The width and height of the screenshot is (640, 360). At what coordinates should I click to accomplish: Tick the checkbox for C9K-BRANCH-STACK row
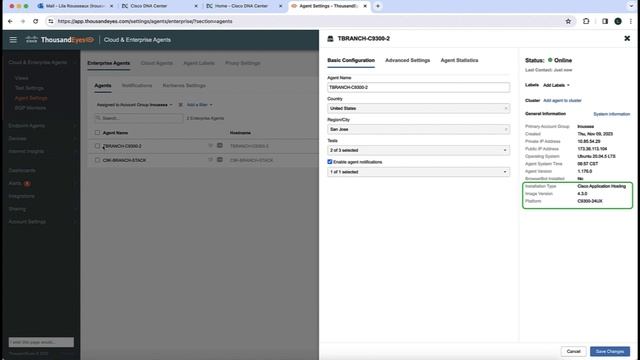tap(97, 160)
